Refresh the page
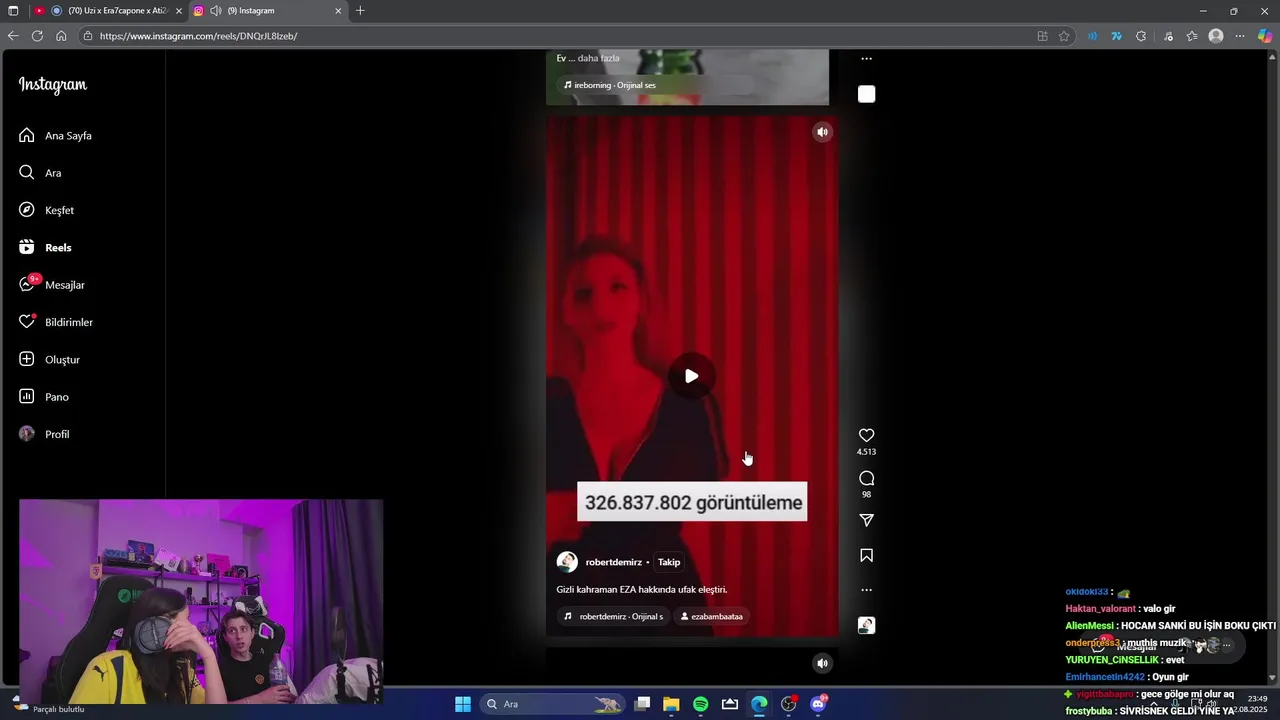 [37, 36]
